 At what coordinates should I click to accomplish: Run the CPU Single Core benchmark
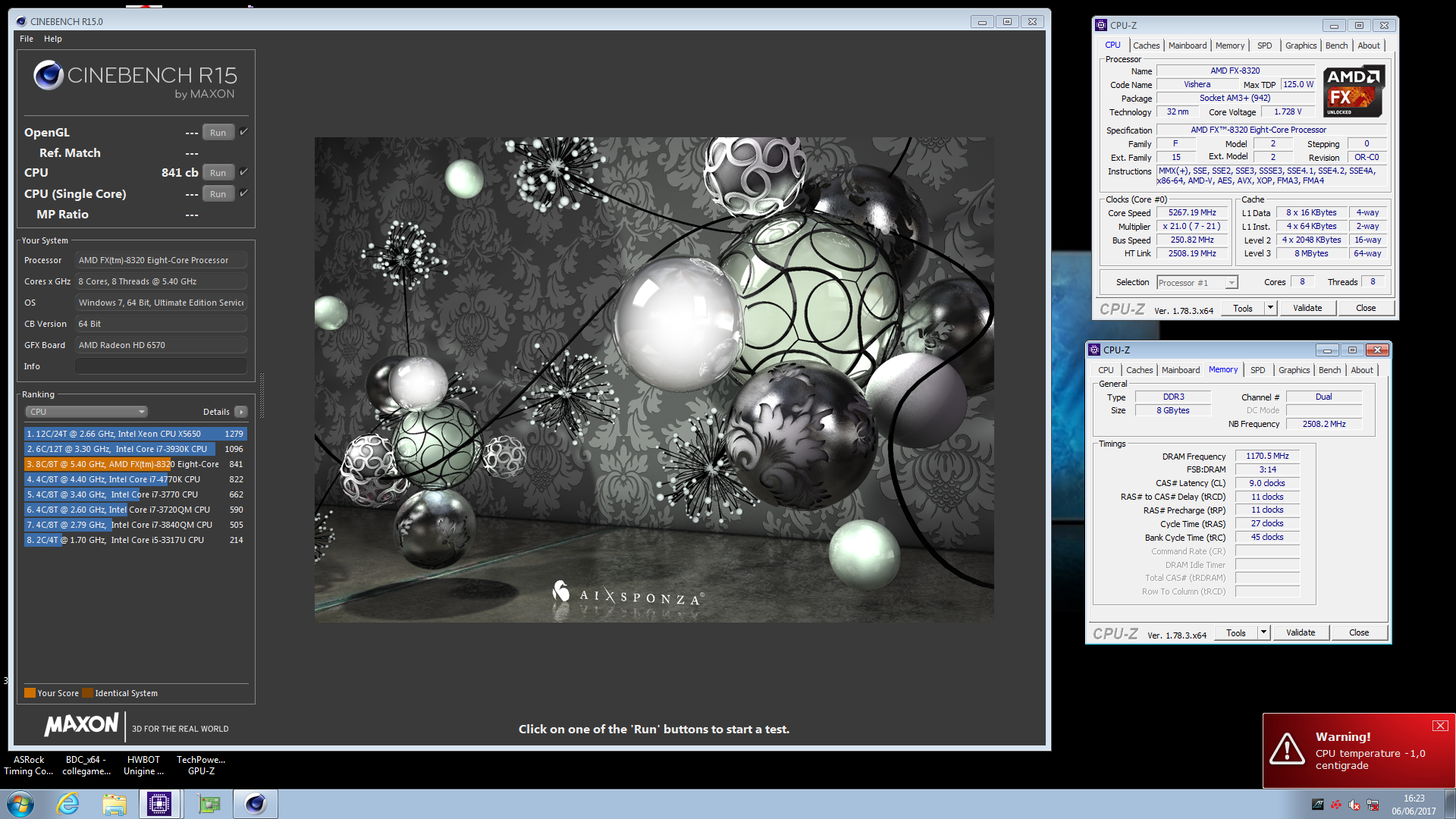tap(218, 194)
